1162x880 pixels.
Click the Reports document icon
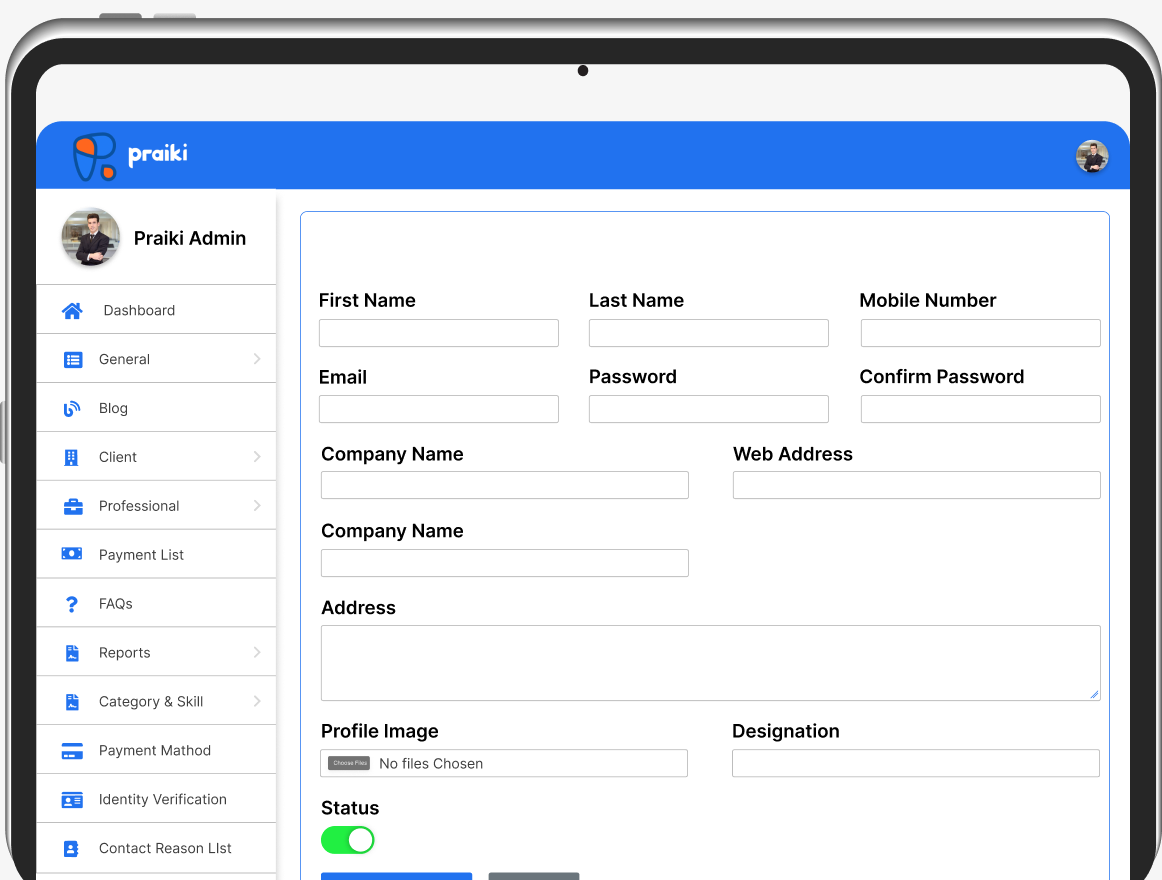click(x=72, y=653)
